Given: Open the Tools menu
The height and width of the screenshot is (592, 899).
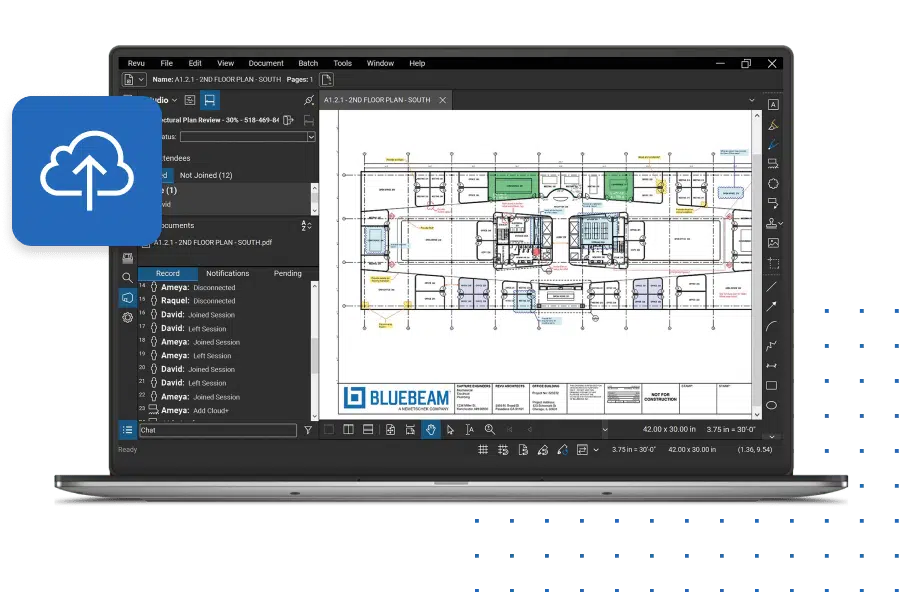Looking at the screenshot, I should point(342,63).
